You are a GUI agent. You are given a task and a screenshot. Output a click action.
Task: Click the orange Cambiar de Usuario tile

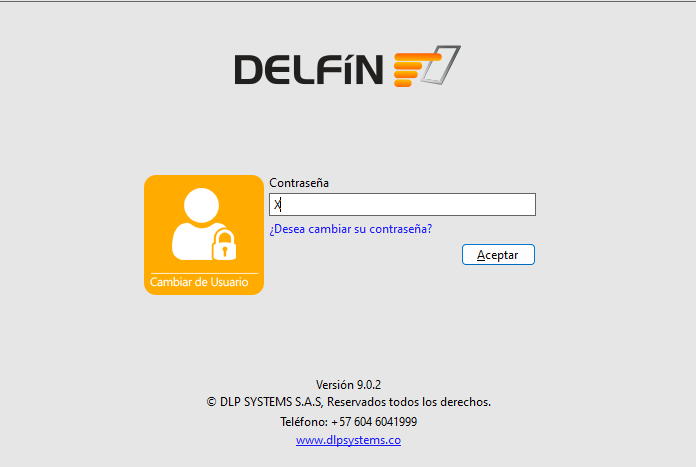(204, 235)
